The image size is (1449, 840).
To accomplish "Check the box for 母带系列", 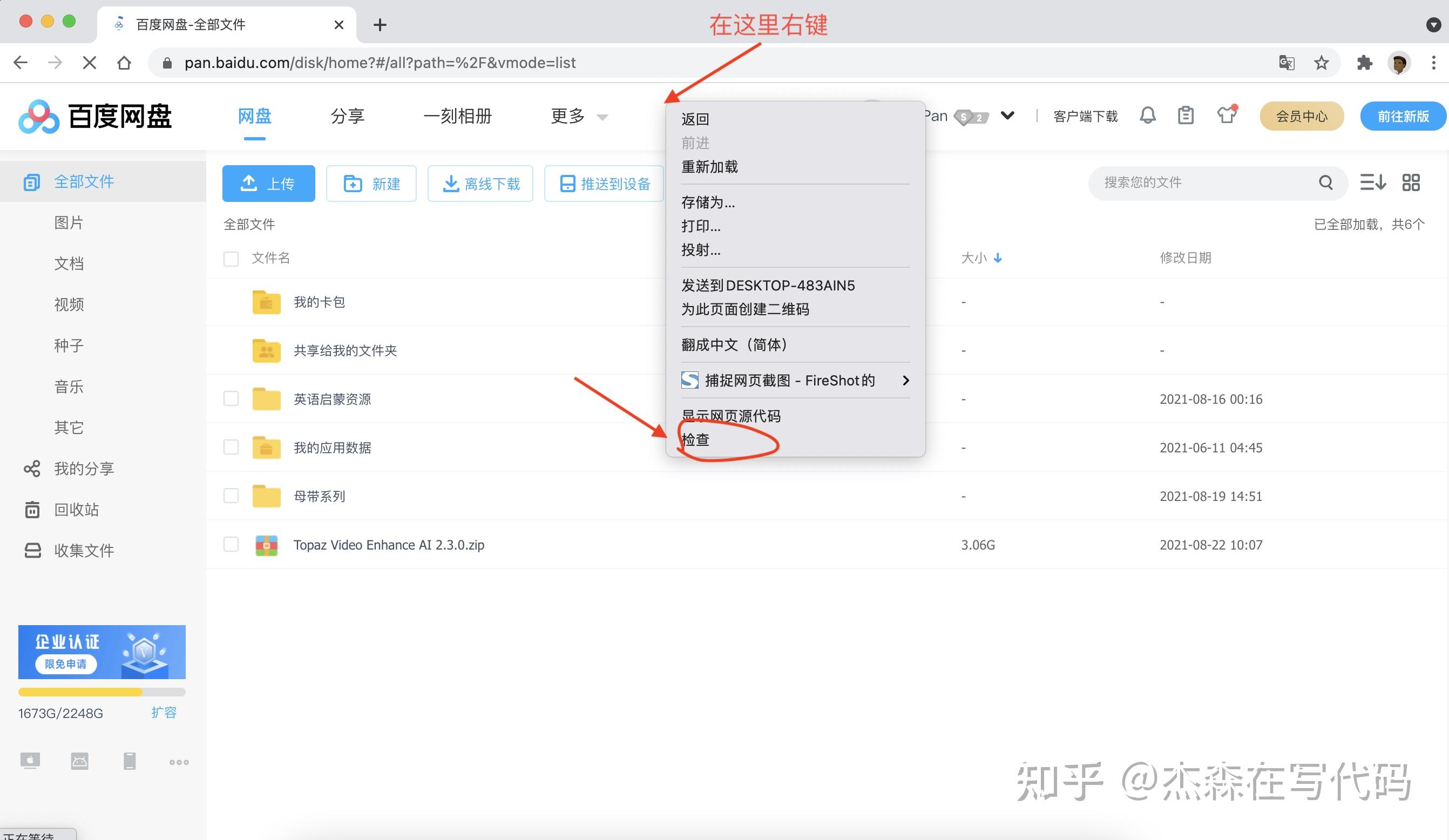I will pos(231,496).
